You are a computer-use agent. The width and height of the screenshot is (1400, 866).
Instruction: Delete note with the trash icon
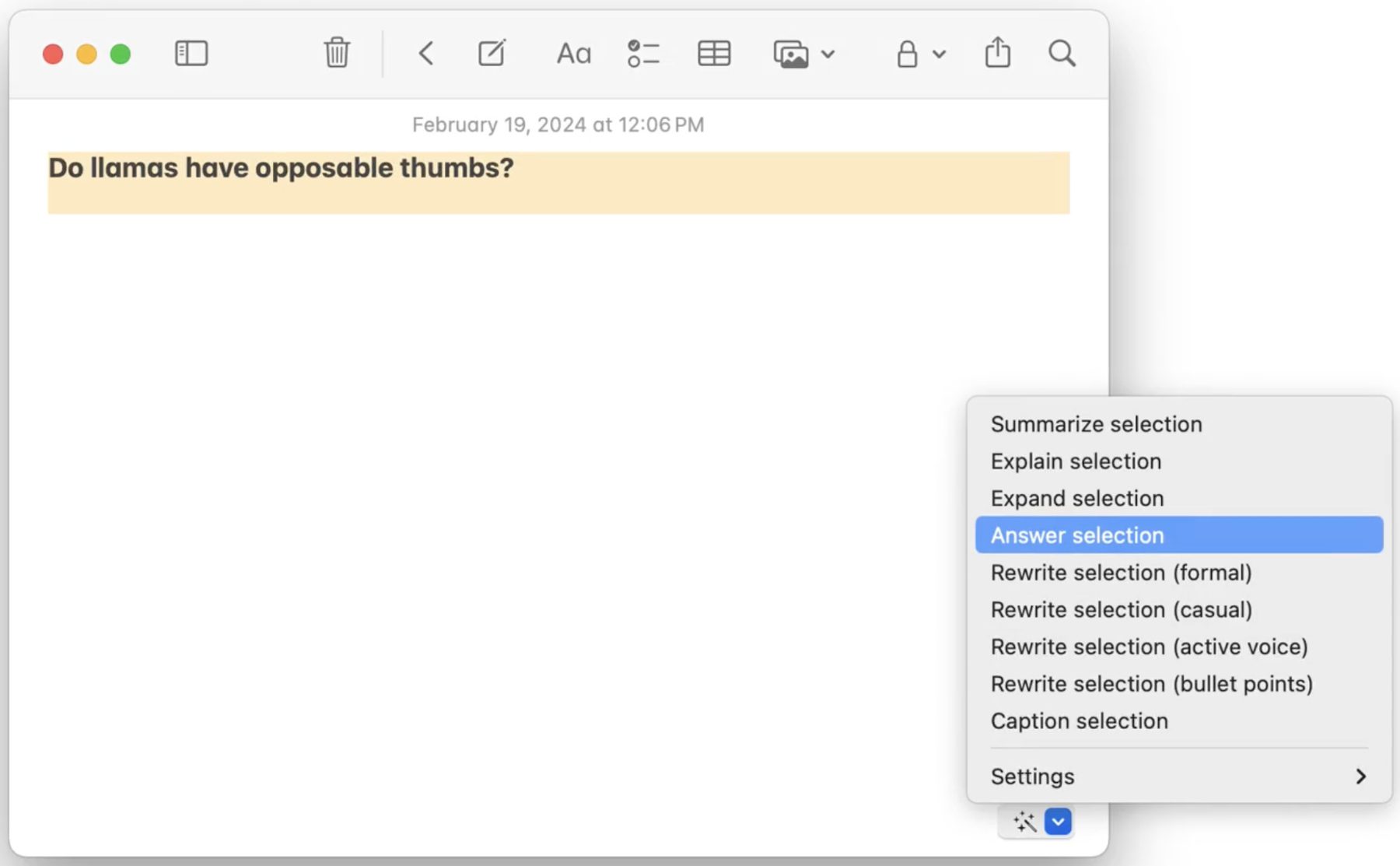tap(336, 54)
